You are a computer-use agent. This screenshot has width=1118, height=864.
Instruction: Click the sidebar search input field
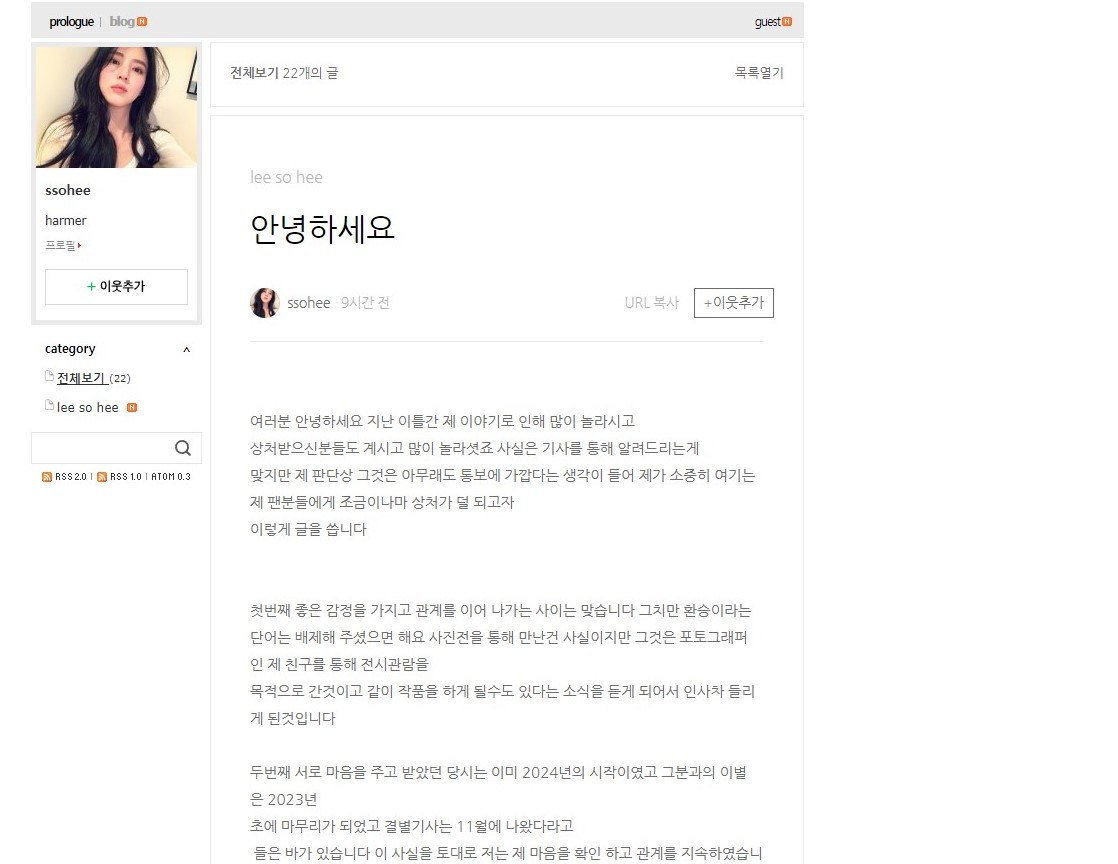(x=100, y=448)
